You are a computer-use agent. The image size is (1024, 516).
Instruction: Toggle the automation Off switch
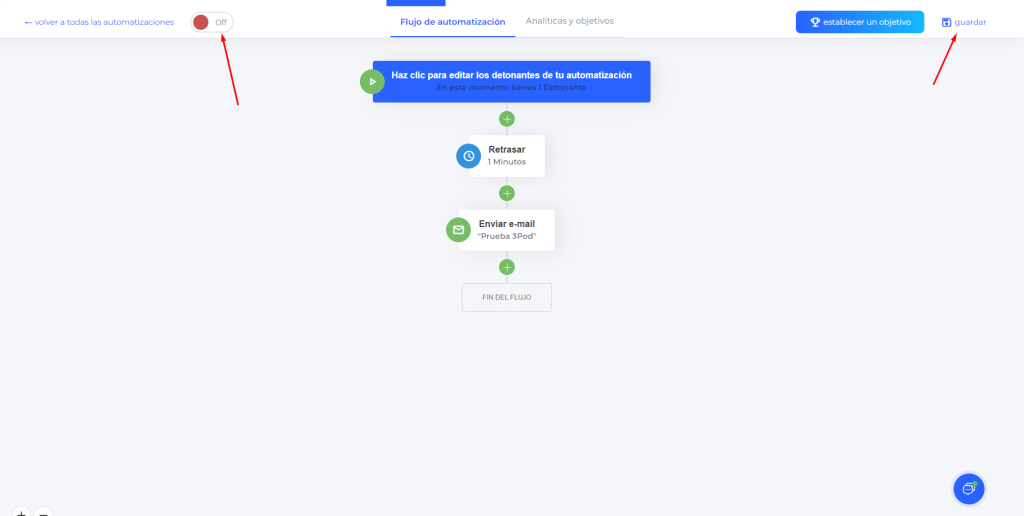[x=212, y=22]
